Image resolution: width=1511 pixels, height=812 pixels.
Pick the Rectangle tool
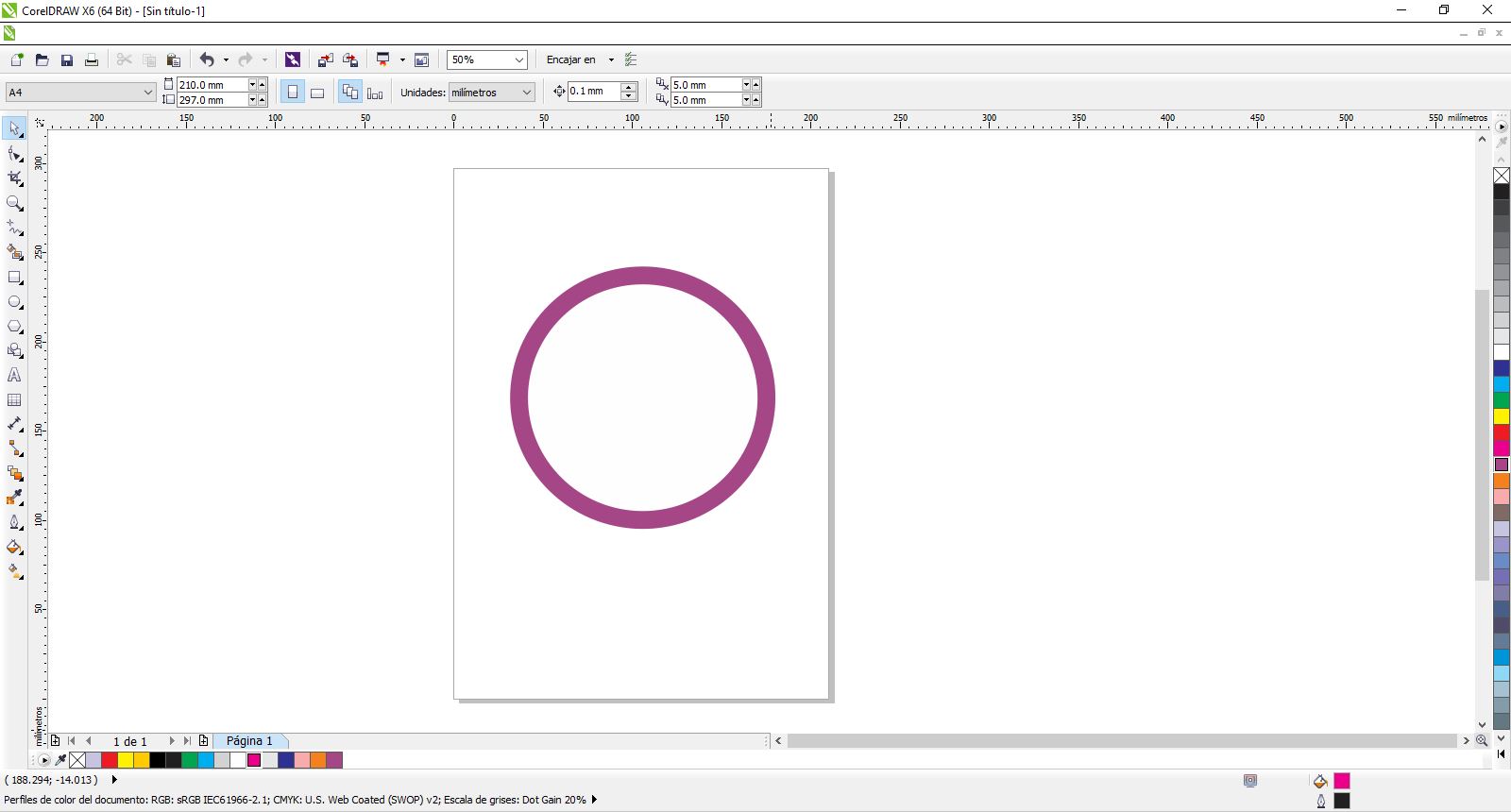(14, 278)
